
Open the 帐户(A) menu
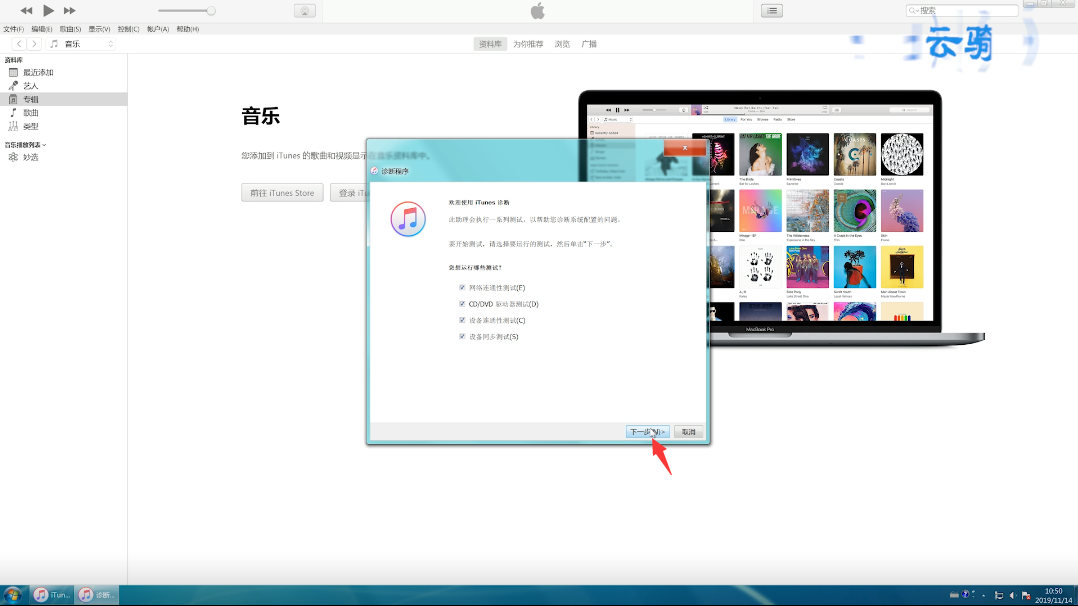point(157,29)
